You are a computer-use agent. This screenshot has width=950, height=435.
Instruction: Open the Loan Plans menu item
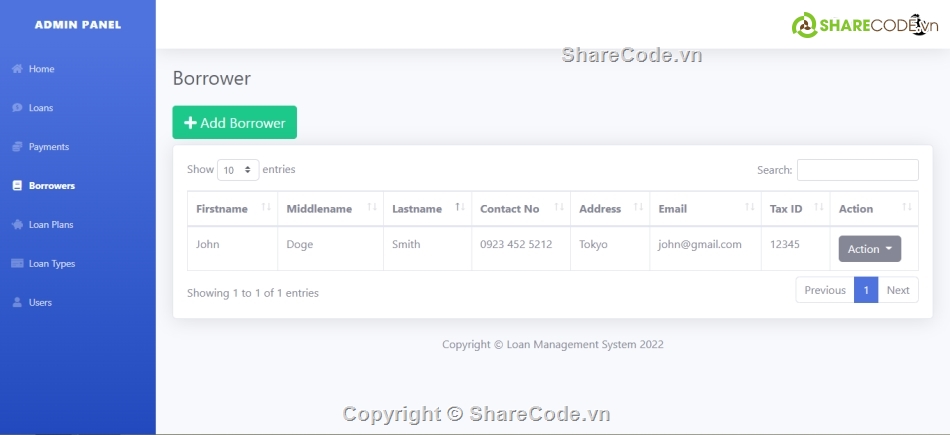(x=51, y=225)
